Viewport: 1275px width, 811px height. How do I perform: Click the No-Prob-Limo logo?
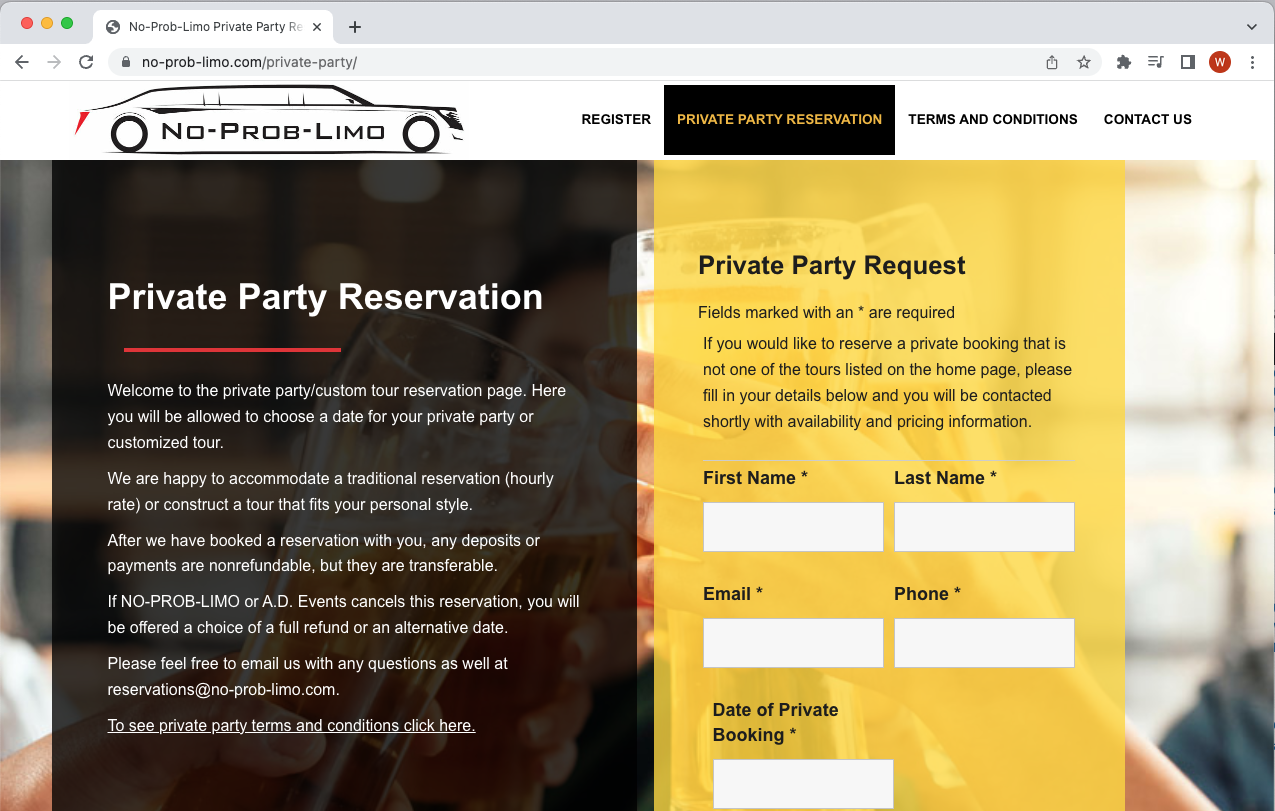point(270,120)
